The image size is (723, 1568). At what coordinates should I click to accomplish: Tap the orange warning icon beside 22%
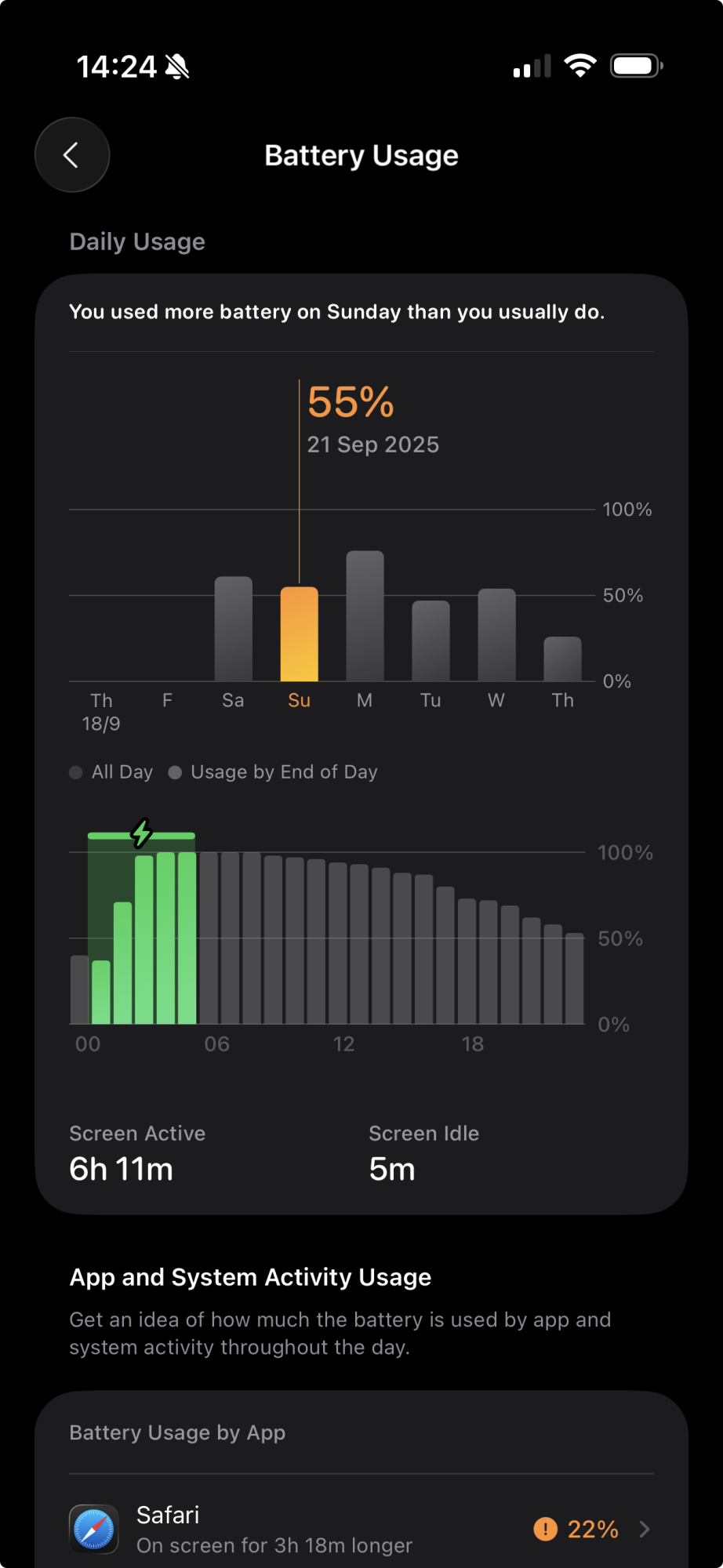pyautogui.click(x=545, y=1529)
